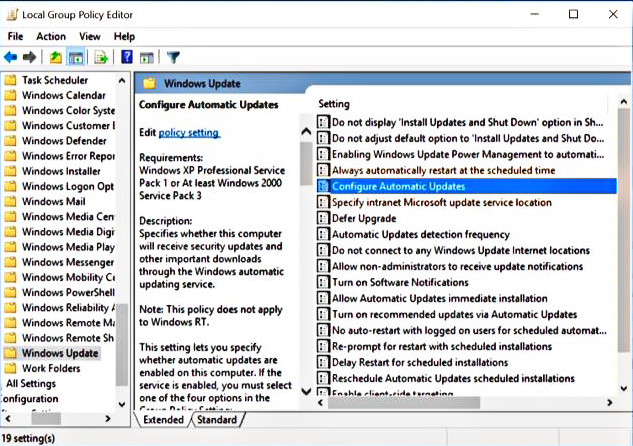The width and height of the screenshot is (633, 446).
Task: Click the Filter funnel toolbar icon
Action: click(x=173, y=57)
